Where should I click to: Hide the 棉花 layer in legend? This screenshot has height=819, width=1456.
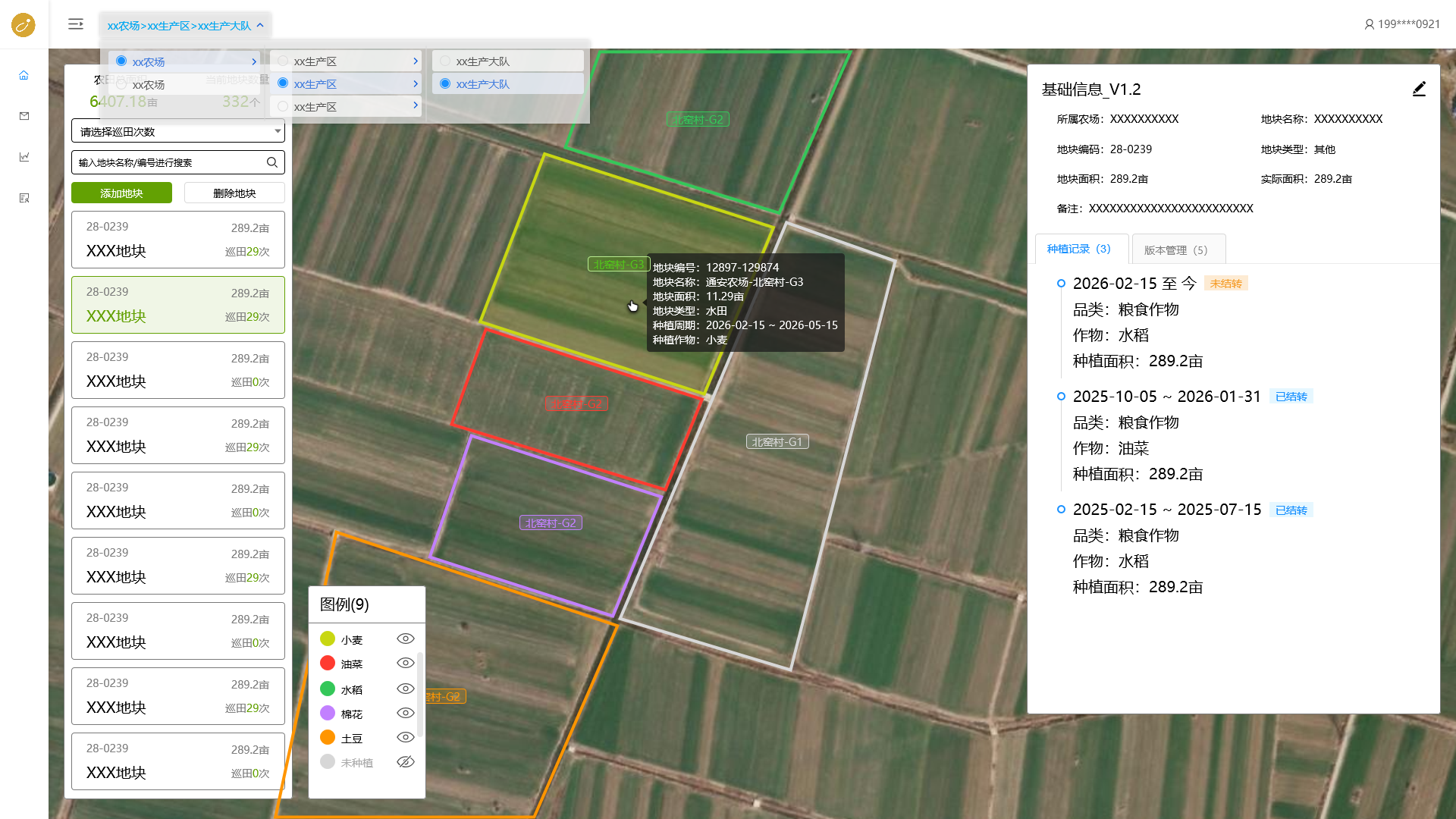click(x=406, y=713)
